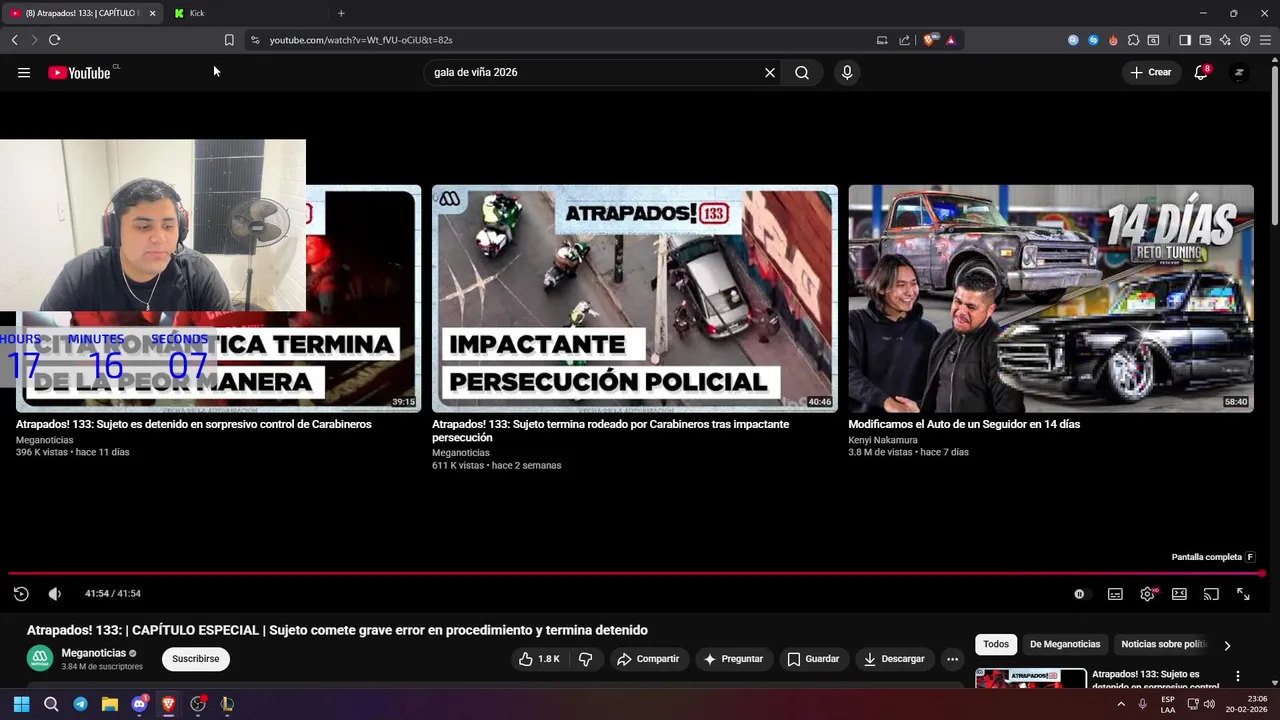Viewport: 1280px width, 720px height.
Task: Open options menu for sidebar Atrapados video
Action: [x=1238, y=676]
